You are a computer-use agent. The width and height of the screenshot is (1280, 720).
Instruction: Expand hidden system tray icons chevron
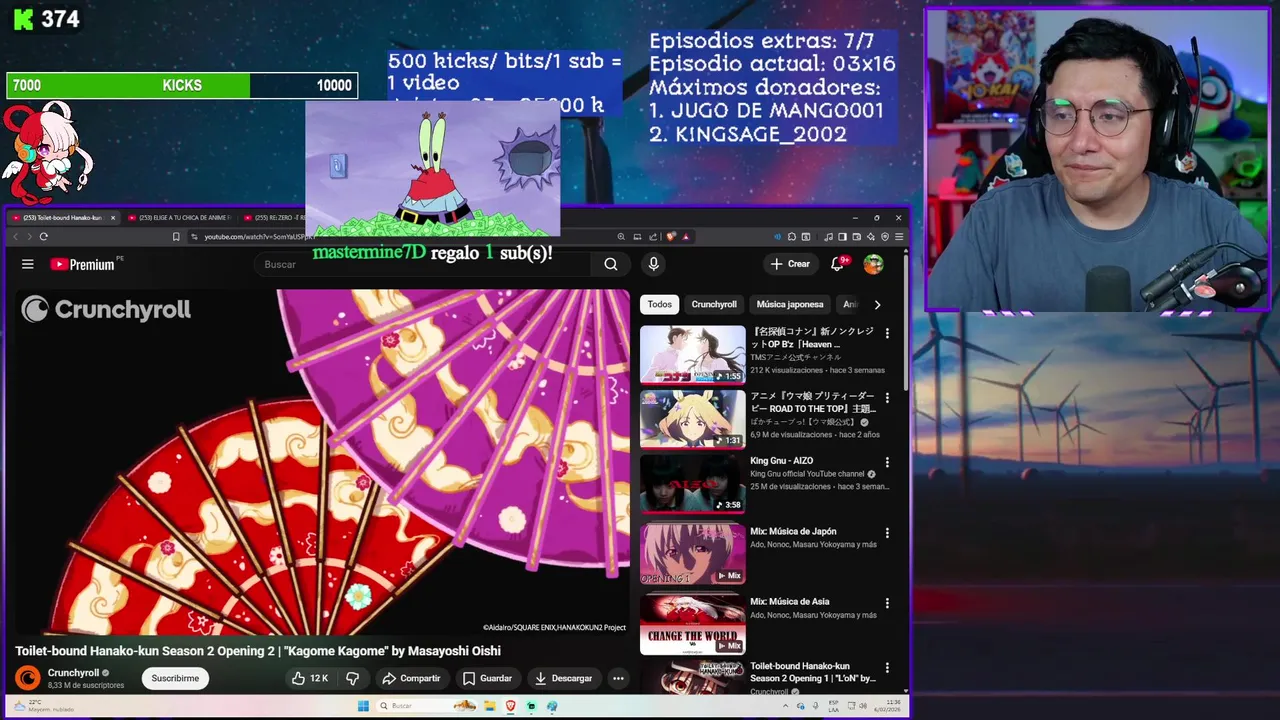786,706
